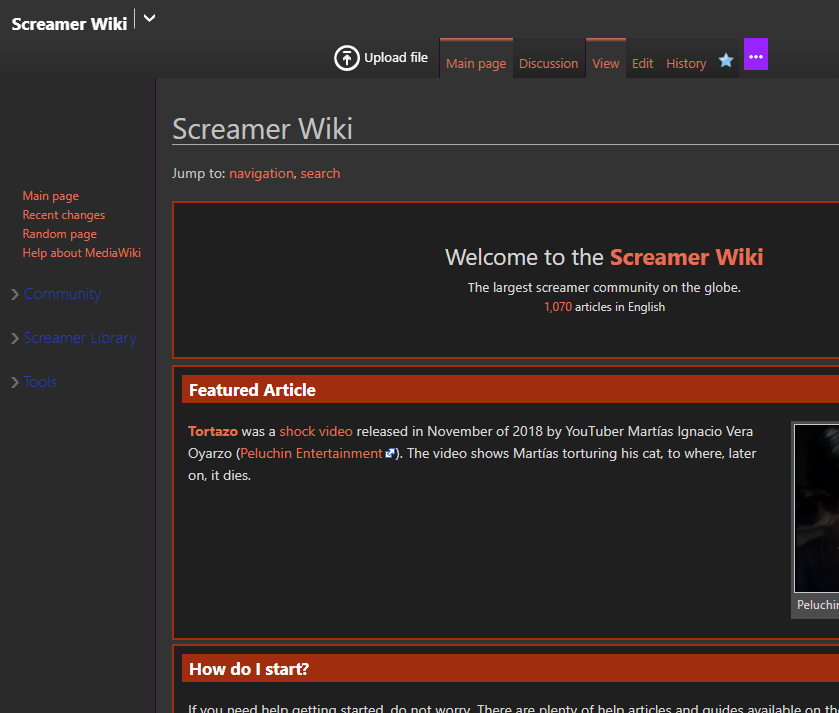This screenshot has width=839, height=713.
Task: Jump to search link
Action: click(x=320, y=173)
